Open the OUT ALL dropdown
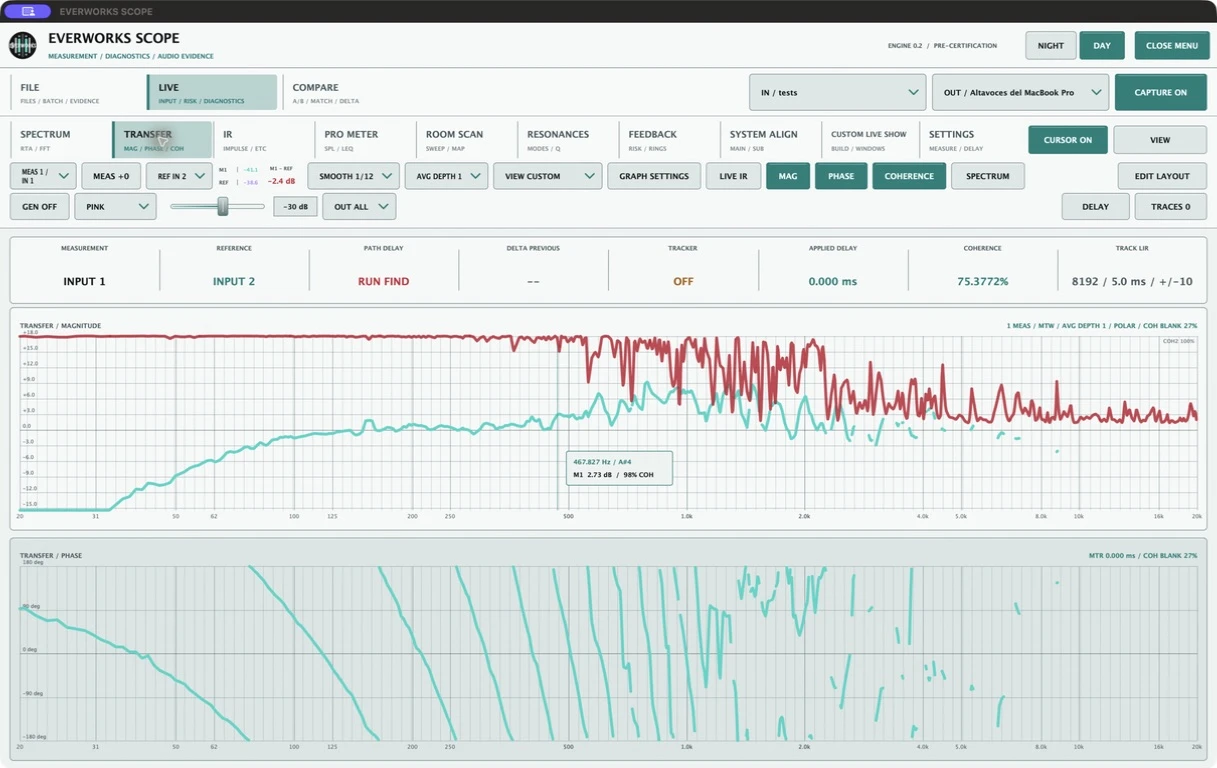 359,207
